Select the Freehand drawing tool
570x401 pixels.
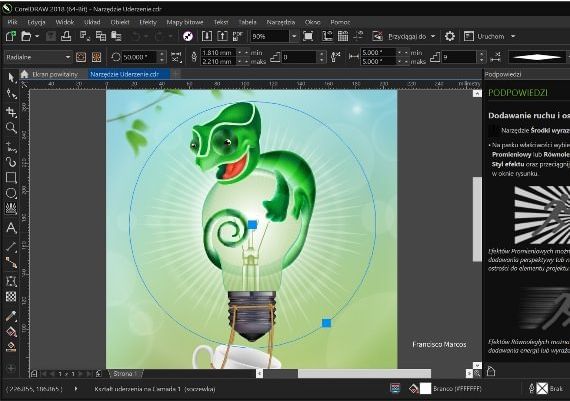[11, 147]
